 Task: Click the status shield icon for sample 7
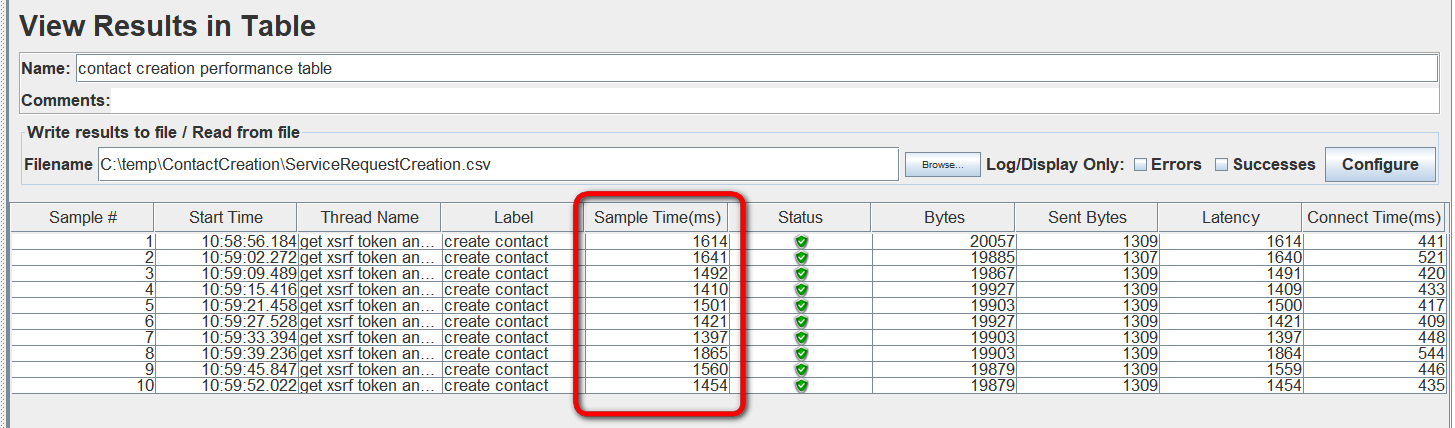[x=801, y=338]
